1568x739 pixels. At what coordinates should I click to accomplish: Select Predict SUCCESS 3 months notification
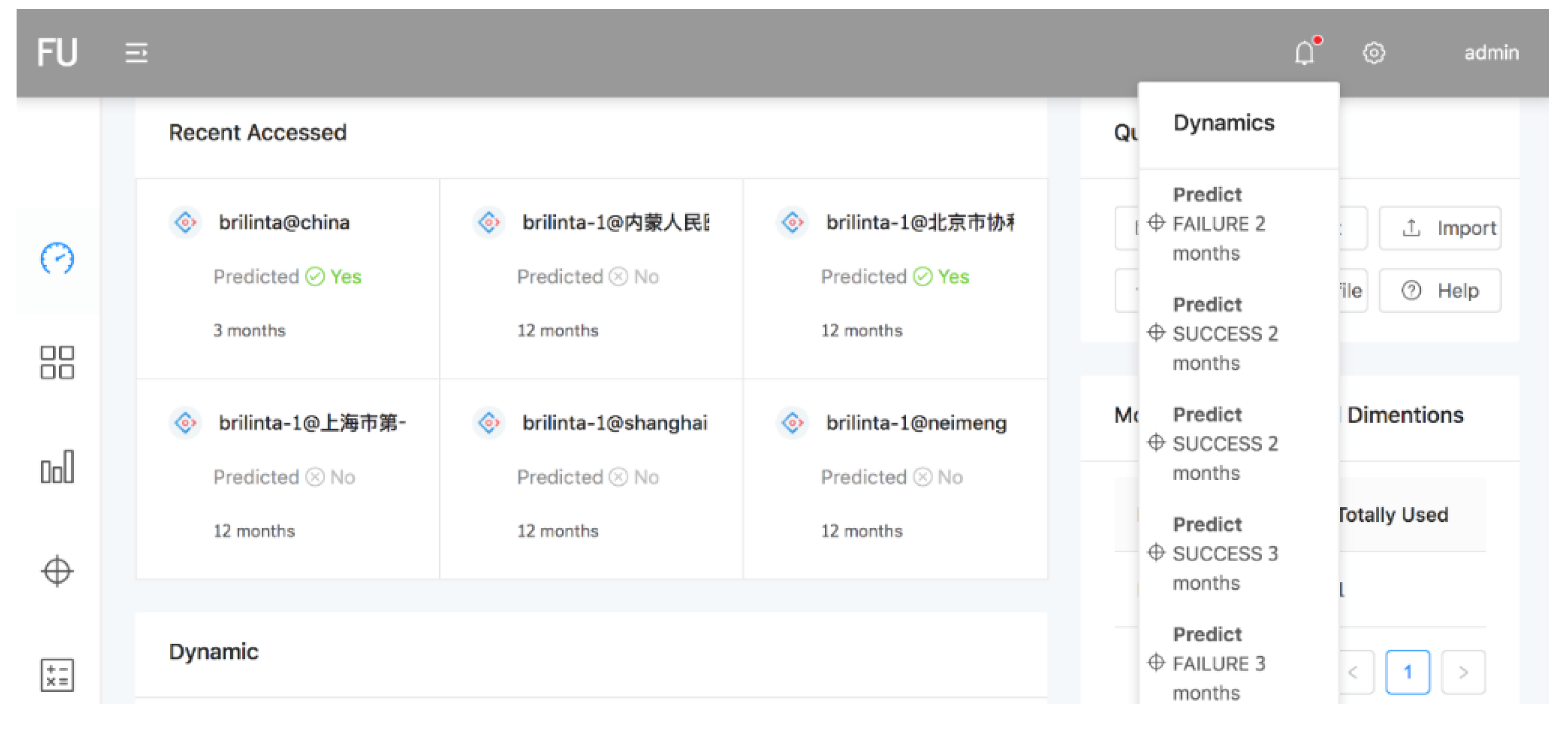1224,553
